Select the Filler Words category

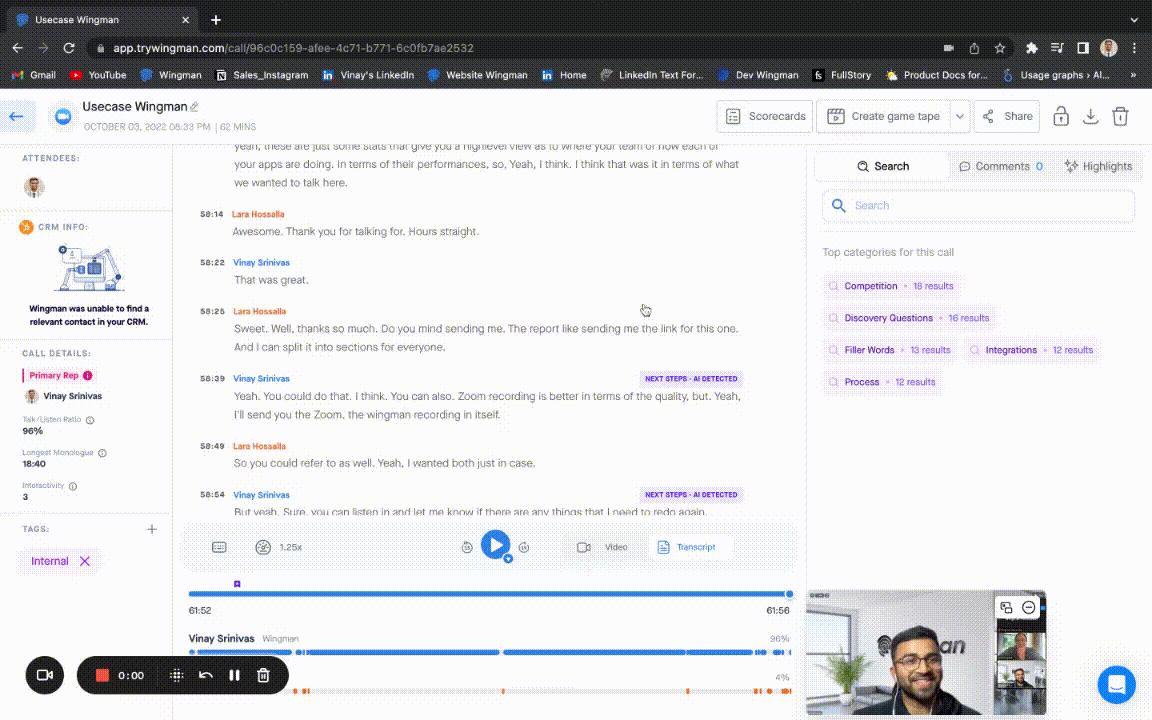889,350
